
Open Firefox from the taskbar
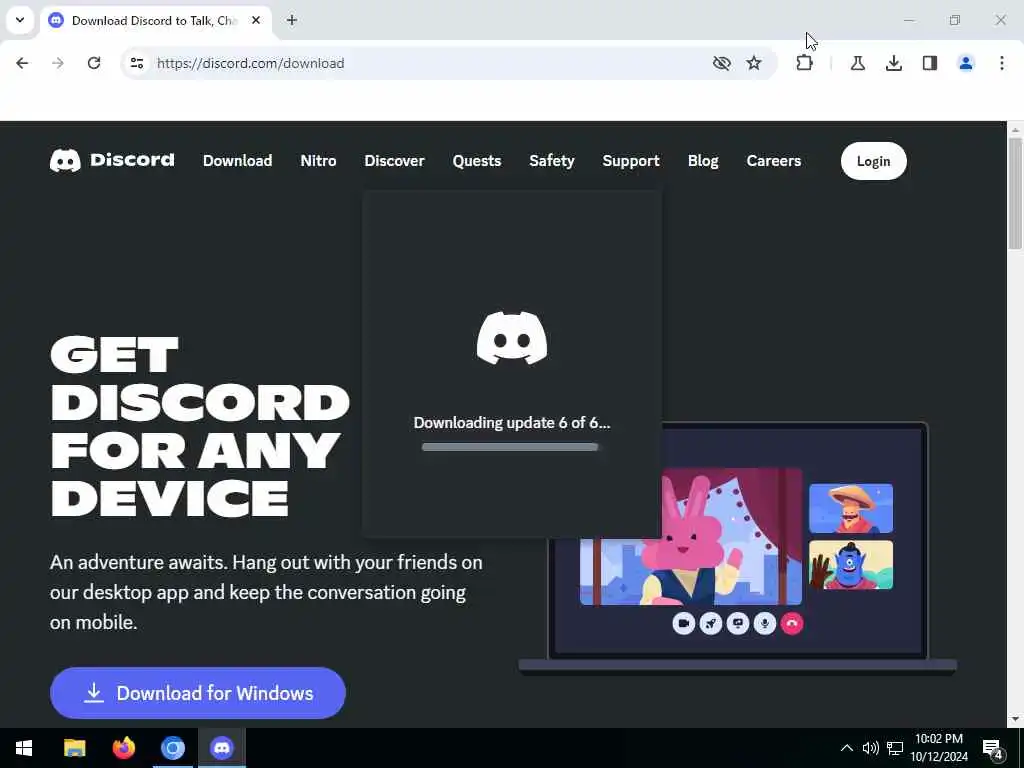pos(123,748)
